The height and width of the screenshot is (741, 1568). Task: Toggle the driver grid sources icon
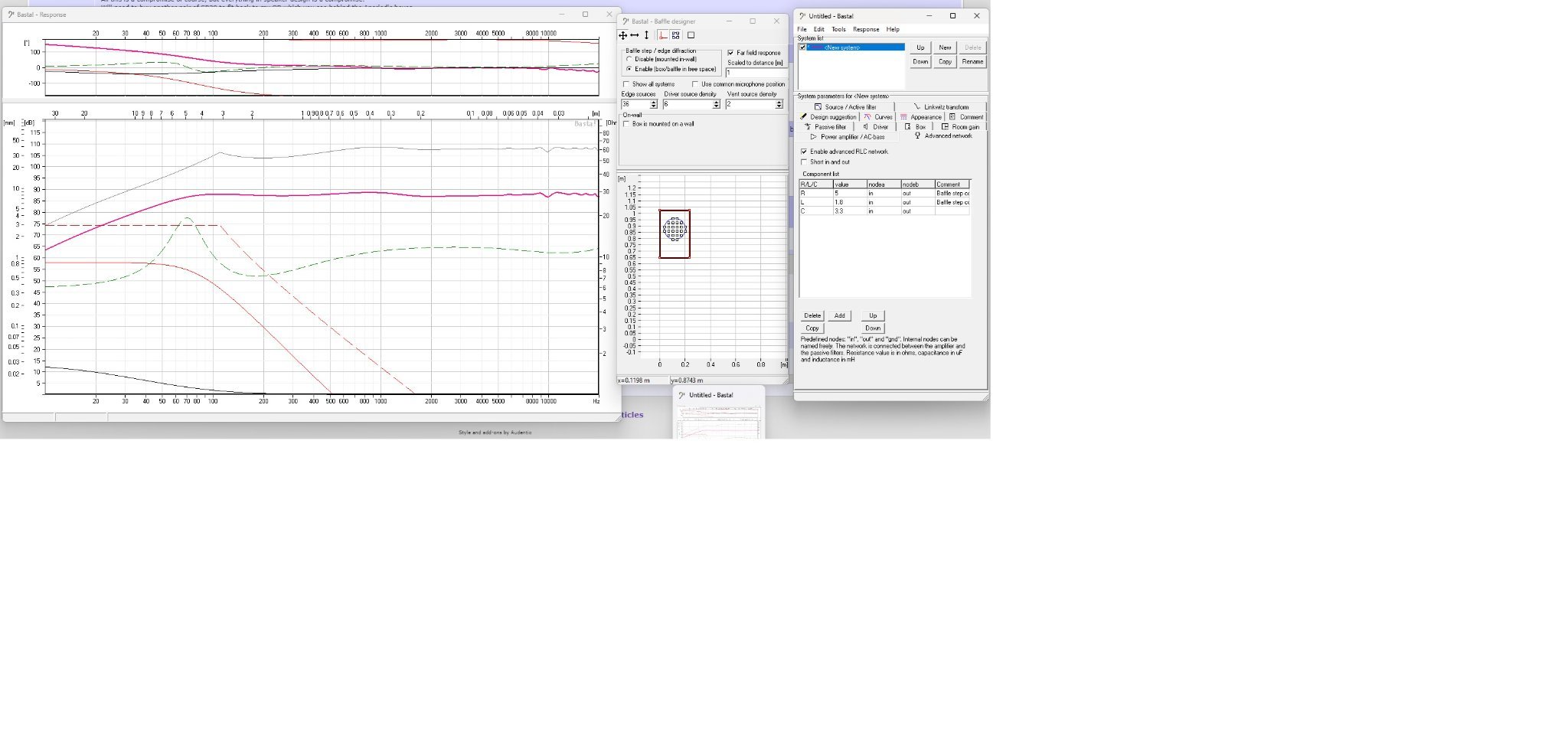676,35
